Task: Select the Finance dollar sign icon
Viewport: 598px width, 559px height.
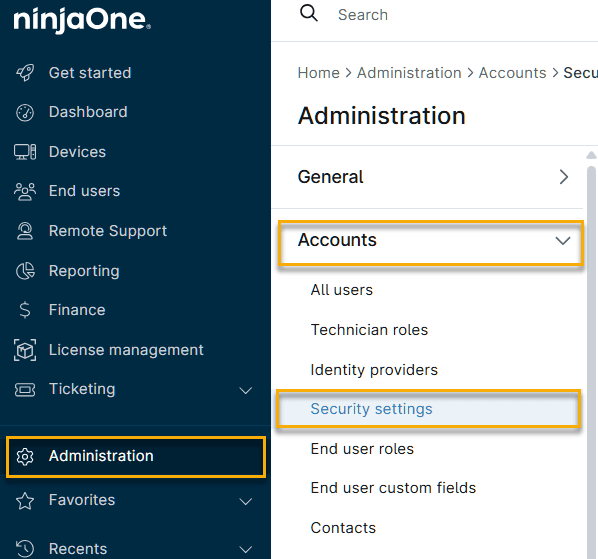Action: [25, 310]
